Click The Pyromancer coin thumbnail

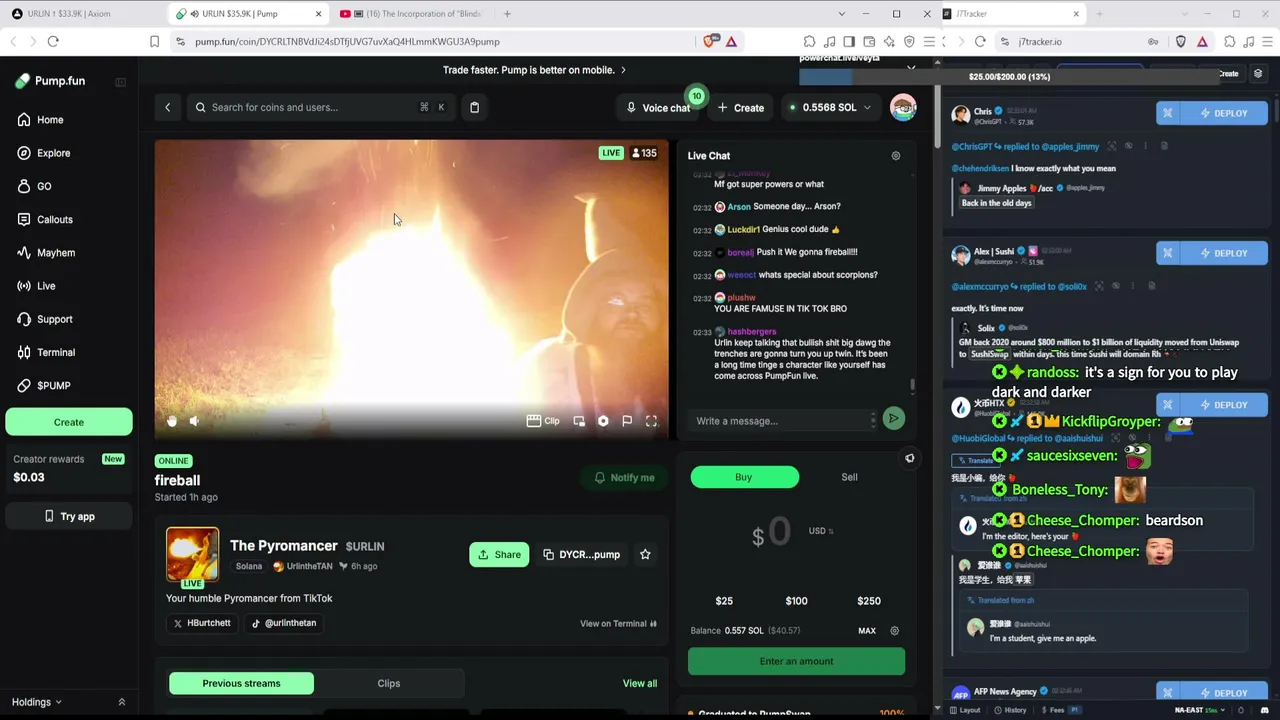[x=192, y=554]
